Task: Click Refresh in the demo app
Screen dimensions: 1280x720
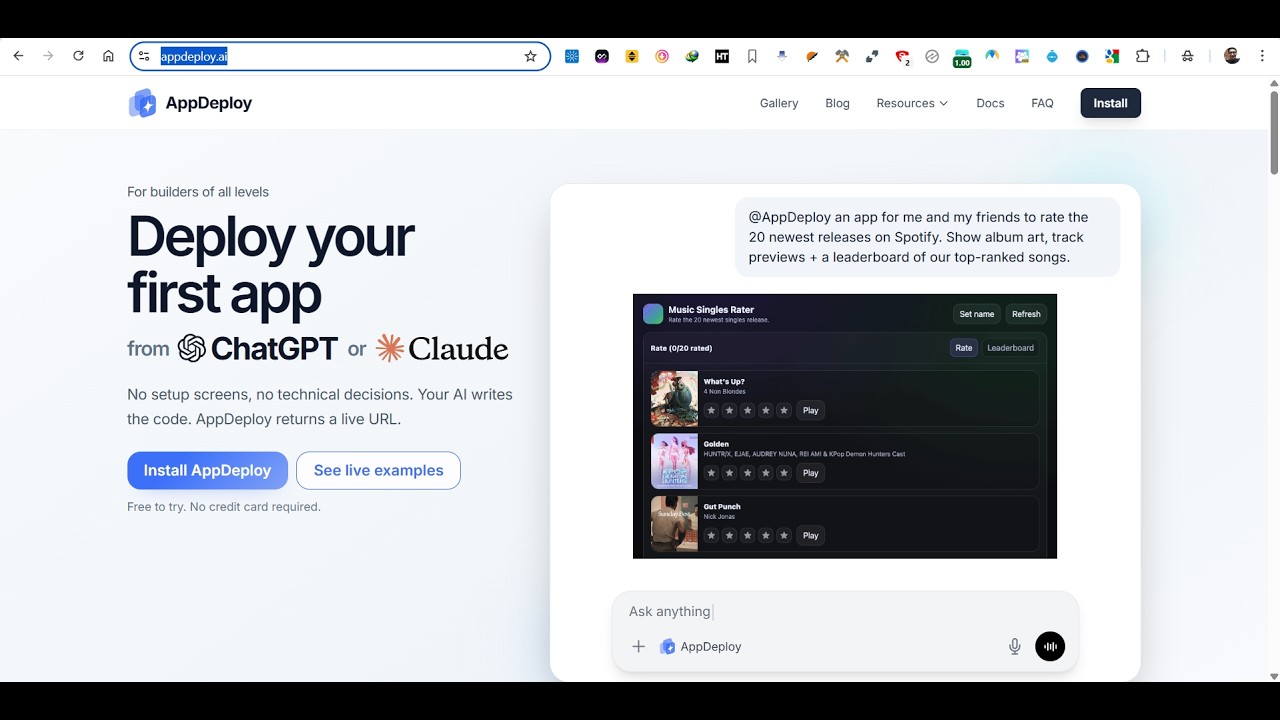Action: 1026,314
